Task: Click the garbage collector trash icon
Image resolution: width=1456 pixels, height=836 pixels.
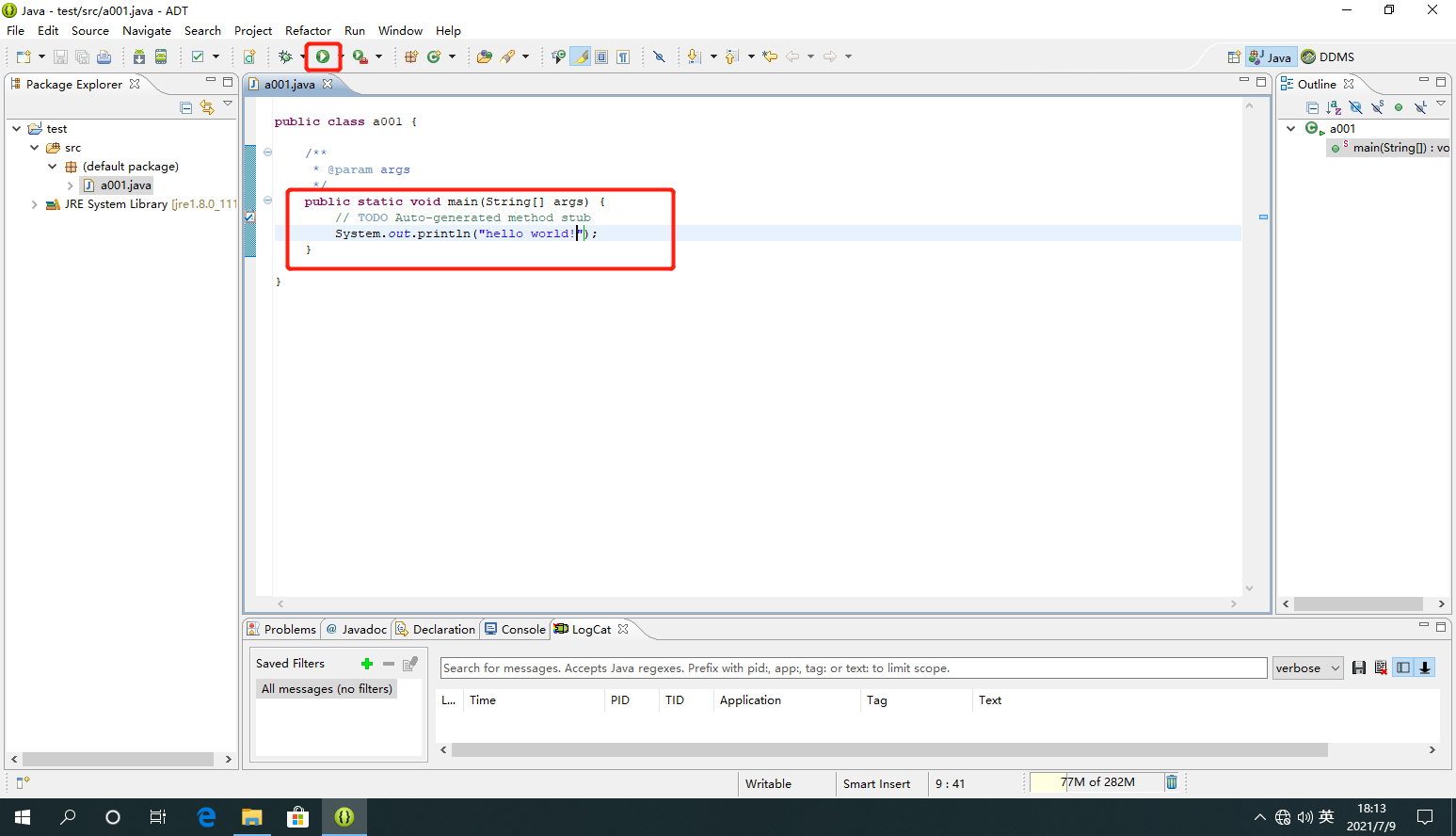Action: [1171, 782]
